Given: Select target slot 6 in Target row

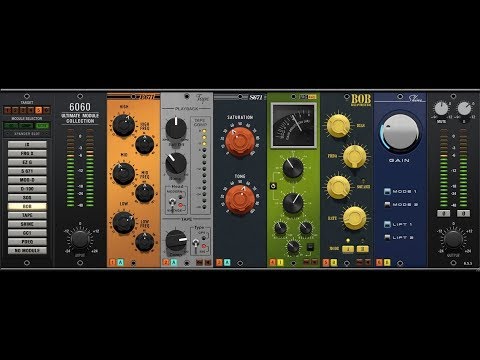Looking at the screenshot, I should [46, 110].
